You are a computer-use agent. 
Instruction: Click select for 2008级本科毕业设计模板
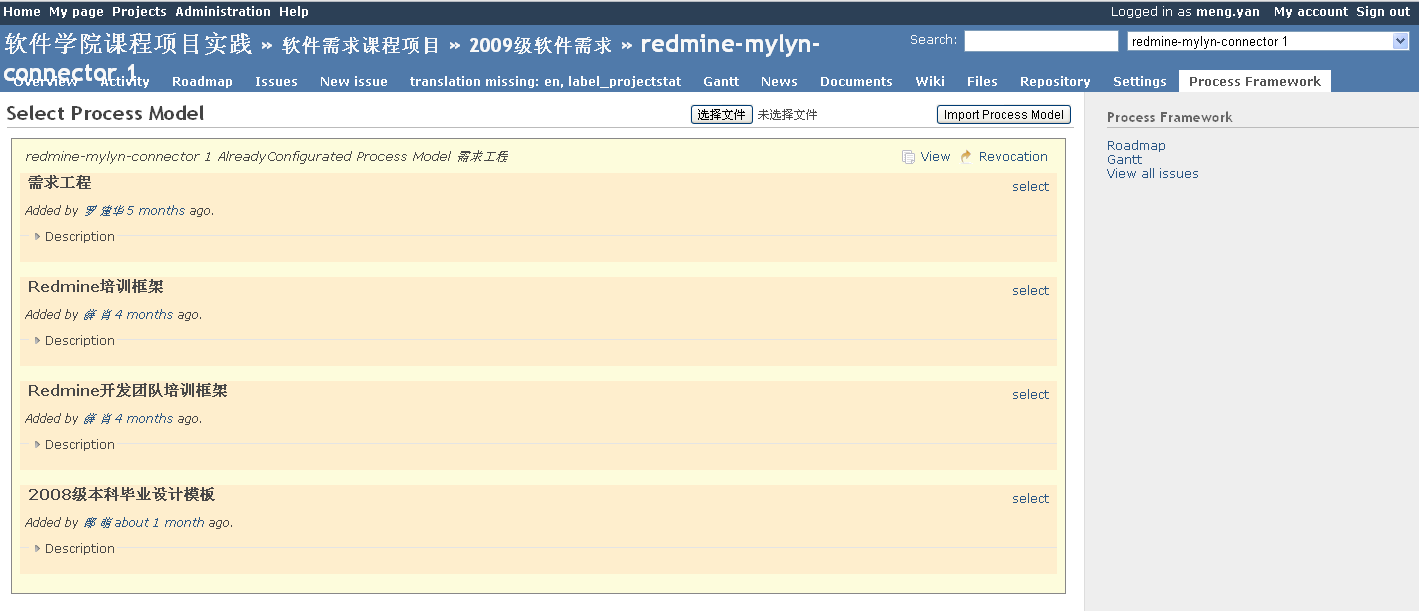pos(1030,499)
